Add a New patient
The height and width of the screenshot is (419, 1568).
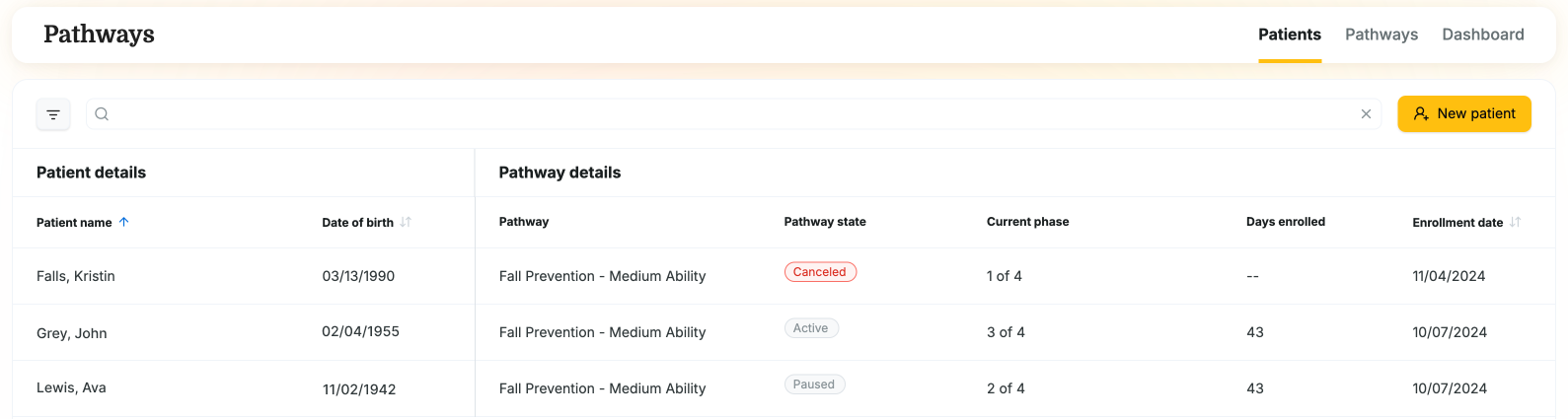point(1463,113)
